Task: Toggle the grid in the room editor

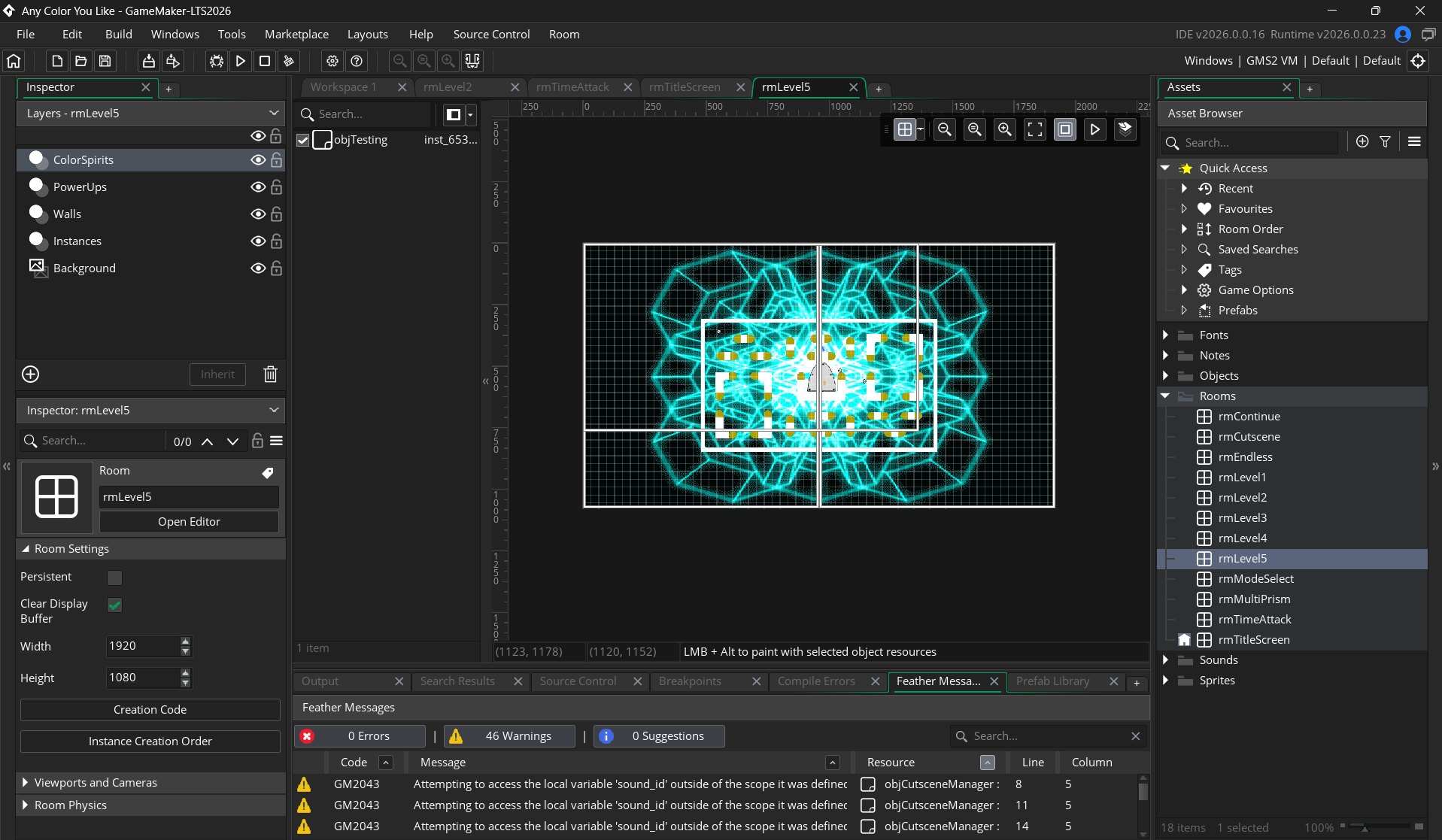Action: pyautogui.click(x=905, y=129)
